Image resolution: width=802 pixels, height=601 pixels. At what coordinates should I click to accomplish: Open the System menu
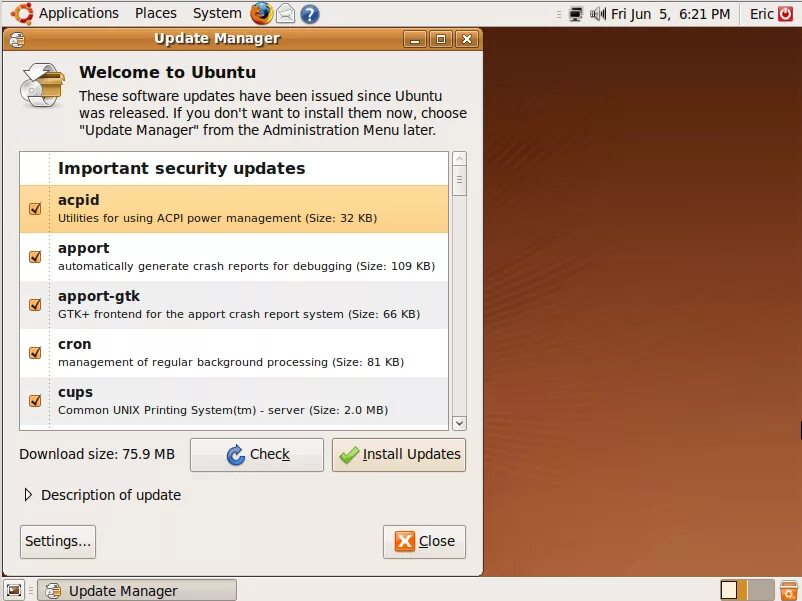click(x=217, y=13)
